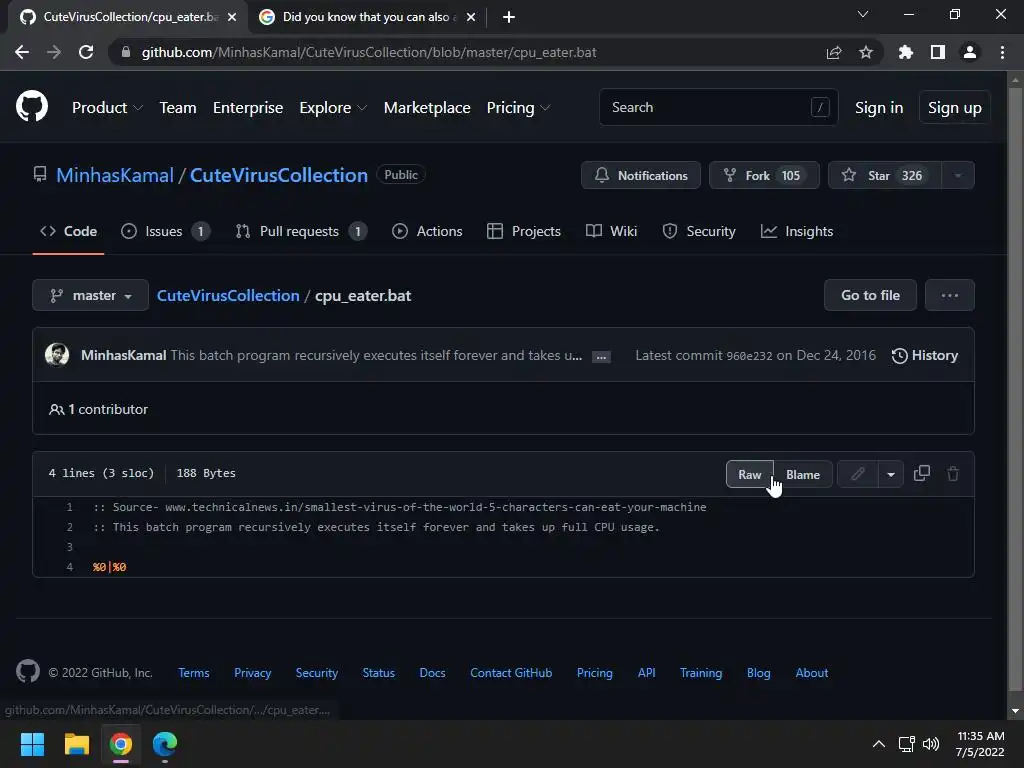Open MinhasKamal owner link
The width and height of the screenshot is (1024, 768).
click(x=115, y=175)
